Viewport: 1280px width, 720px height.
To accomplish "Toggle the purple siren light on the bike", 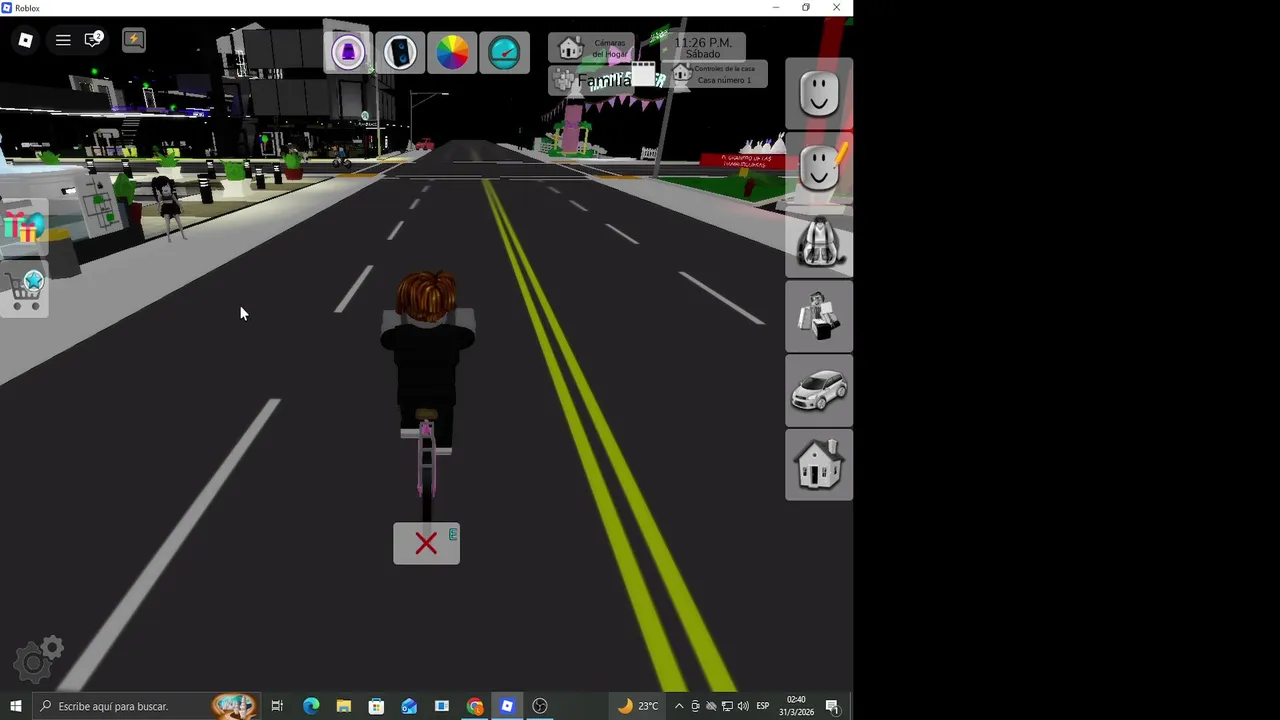I will [x=348, y=52].
